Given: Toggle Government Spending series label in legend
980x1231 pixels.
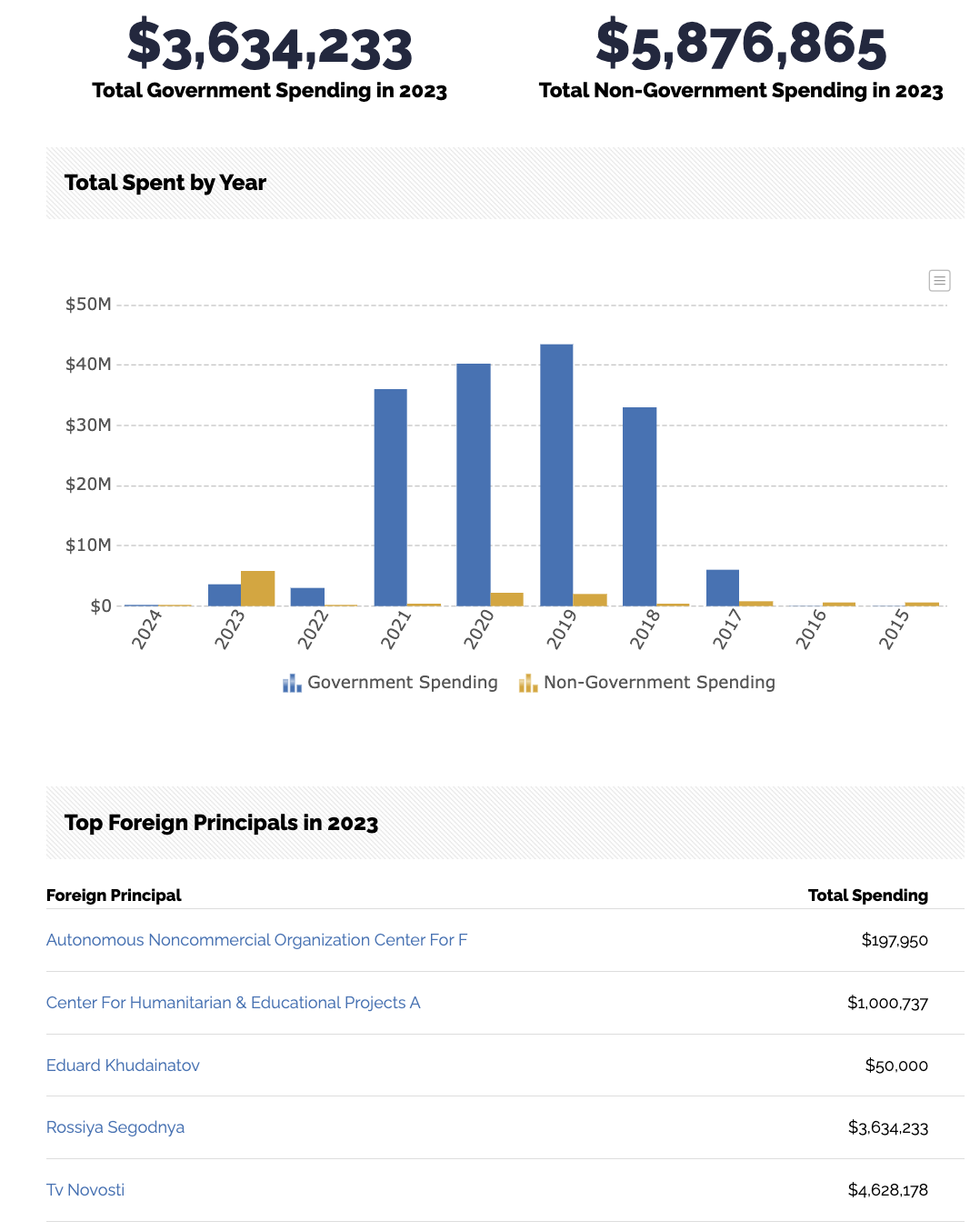Looking at the screenshot, I should [x=403, y=683].
